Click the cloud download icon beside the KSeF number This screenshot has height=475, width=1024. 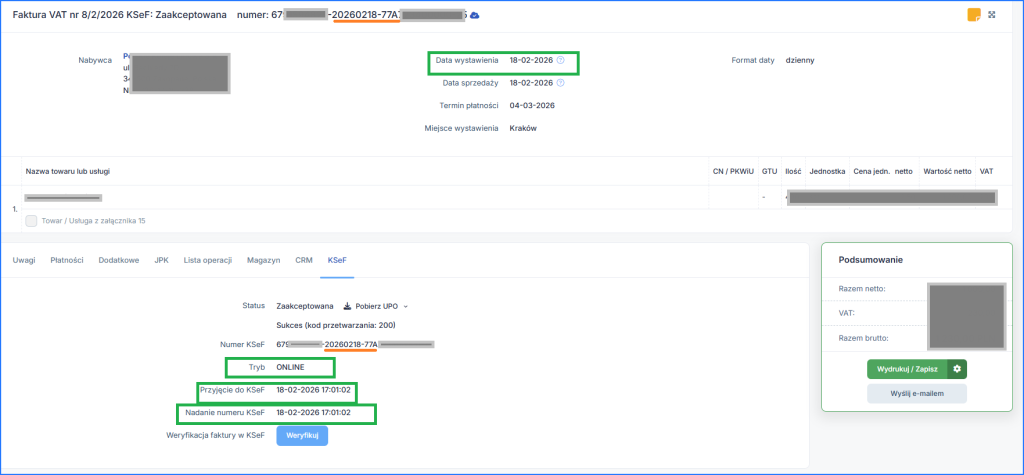pos(474,15)
